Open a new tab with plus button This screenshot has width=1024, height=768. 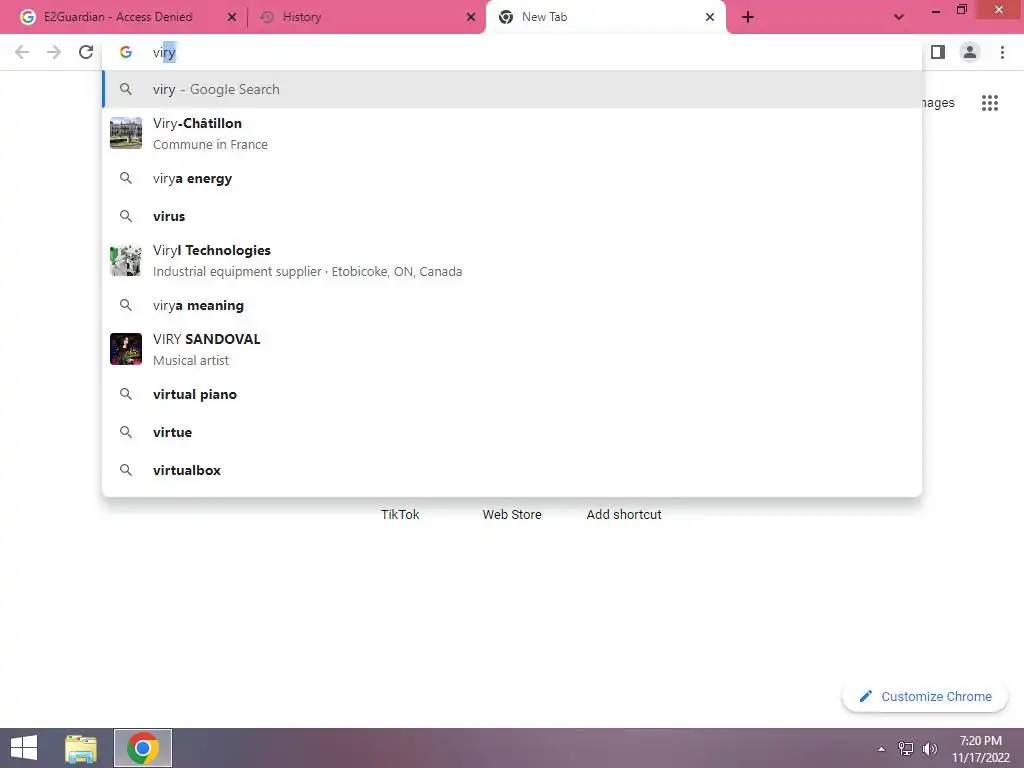(748, 17)
